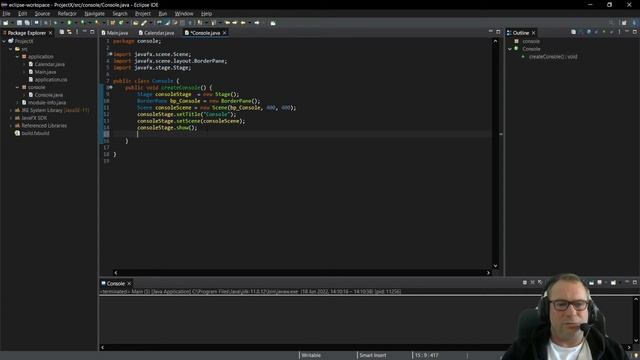The width and height of the screenshot is (640, 360).
Task: Open the Run menu
Action: coord(162,14)
